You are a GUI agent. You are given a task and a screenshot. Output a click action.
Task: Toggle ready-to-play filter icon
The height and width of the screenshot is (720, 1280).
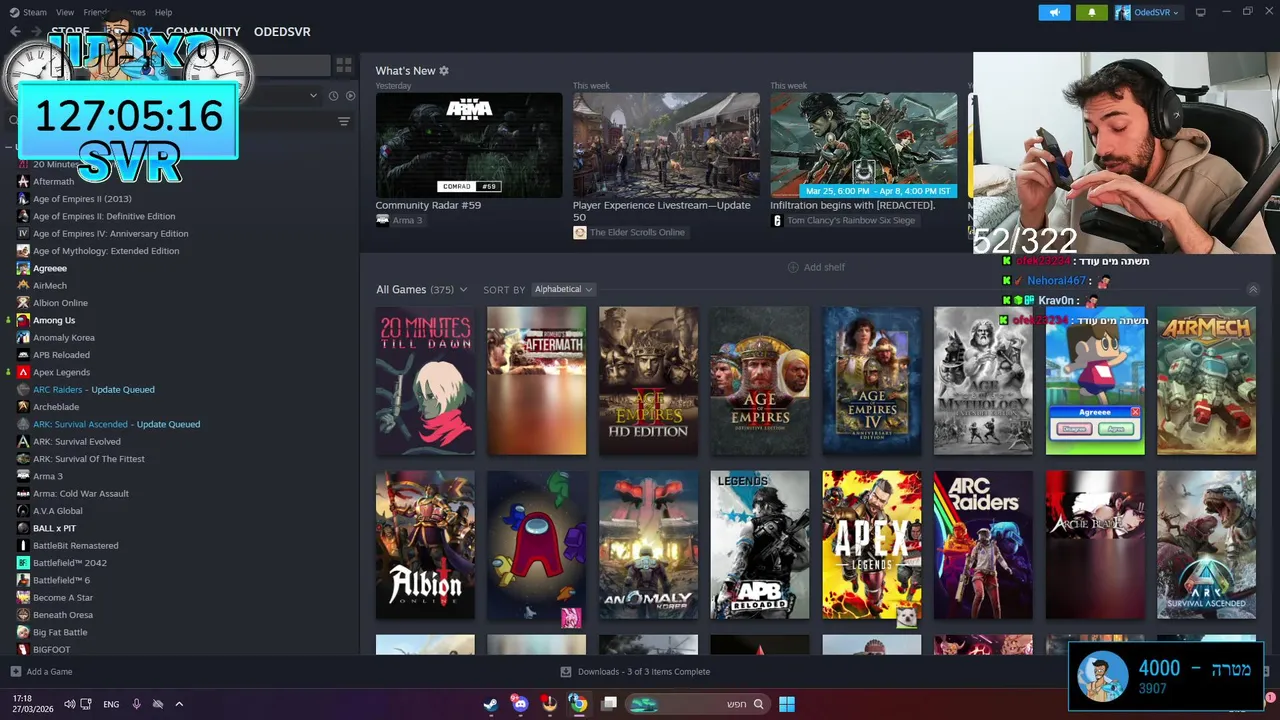click(350, 96)
